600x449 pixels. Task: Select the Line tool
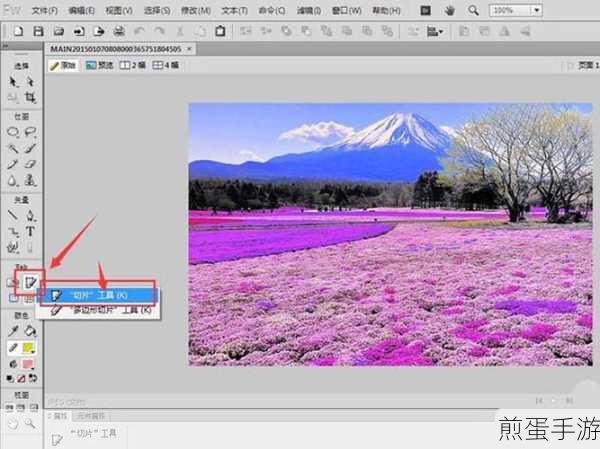coord(13,215)
